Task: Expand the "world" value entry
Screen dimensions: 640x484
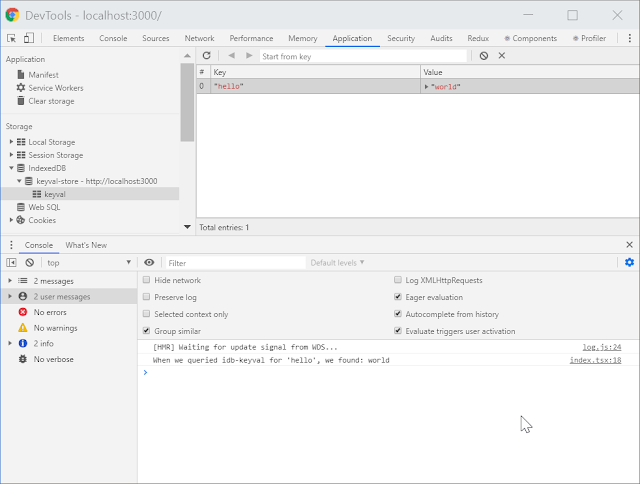Action: click(426, 87)
